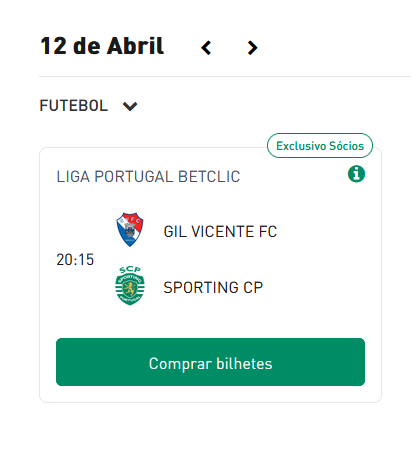Click the red and blue shield logo

pyautogui.click(x=130, y=230)
